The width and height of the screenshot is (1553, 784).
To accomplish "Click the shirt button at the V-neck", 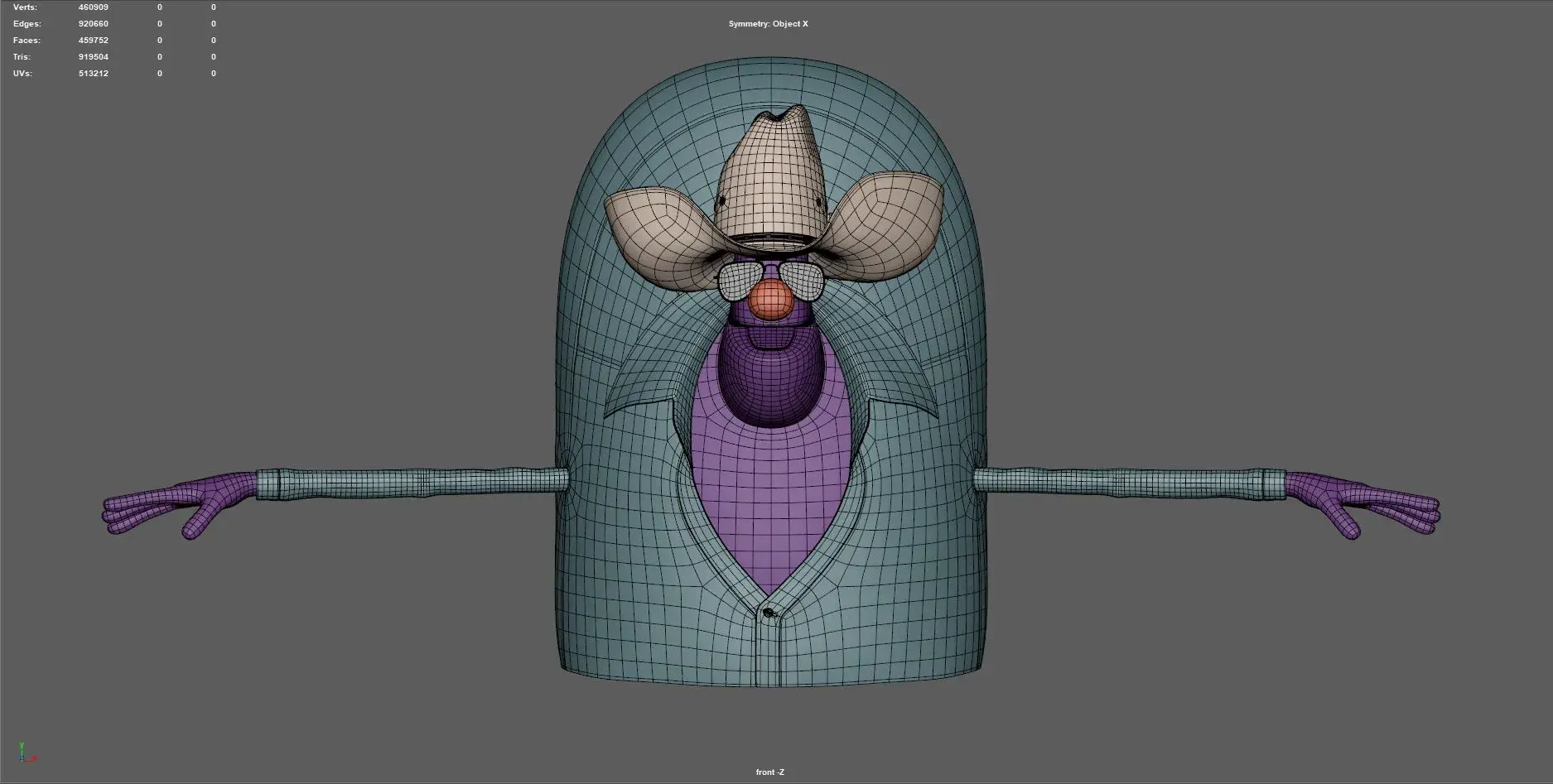I will pos(769,613).
